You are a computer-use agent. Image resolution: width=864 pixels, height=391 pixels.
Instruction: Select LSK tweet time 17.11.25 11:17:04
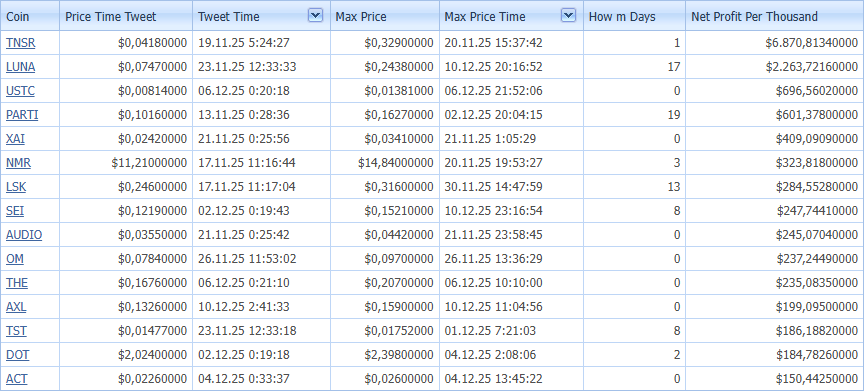(x=247, y=187)
